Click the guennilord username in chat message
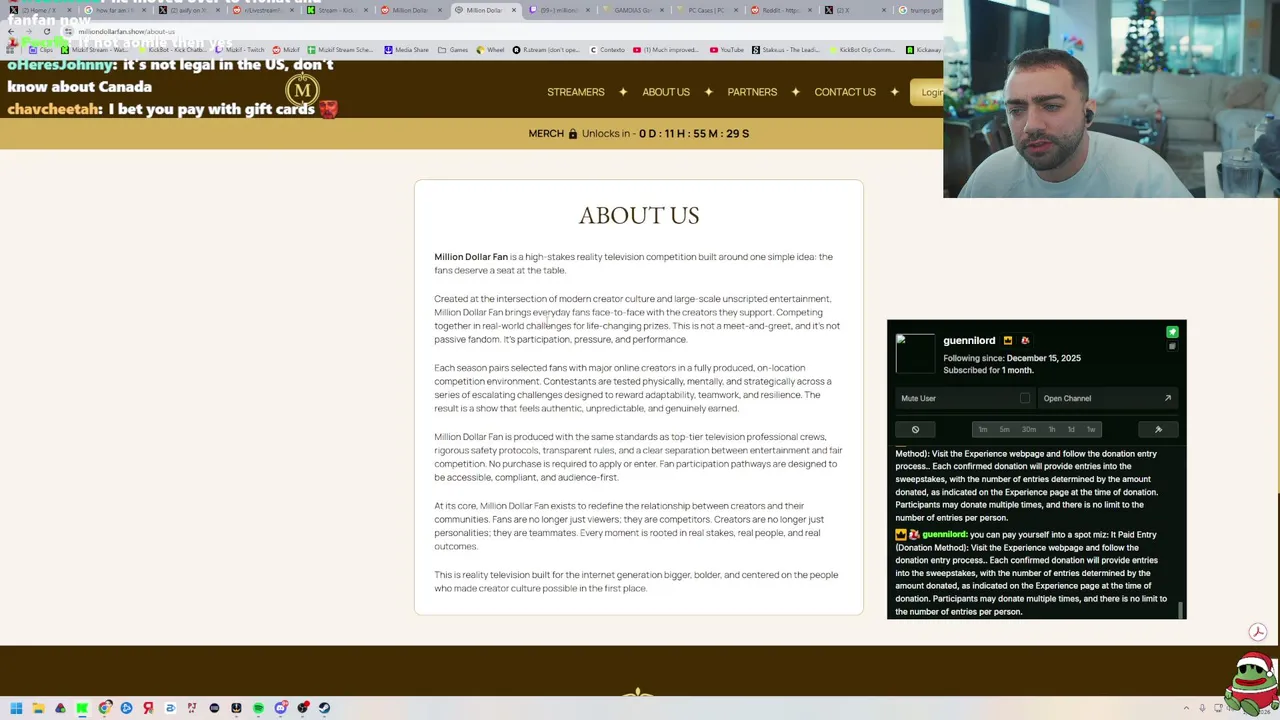1280x720 pixels. (944, 535)
